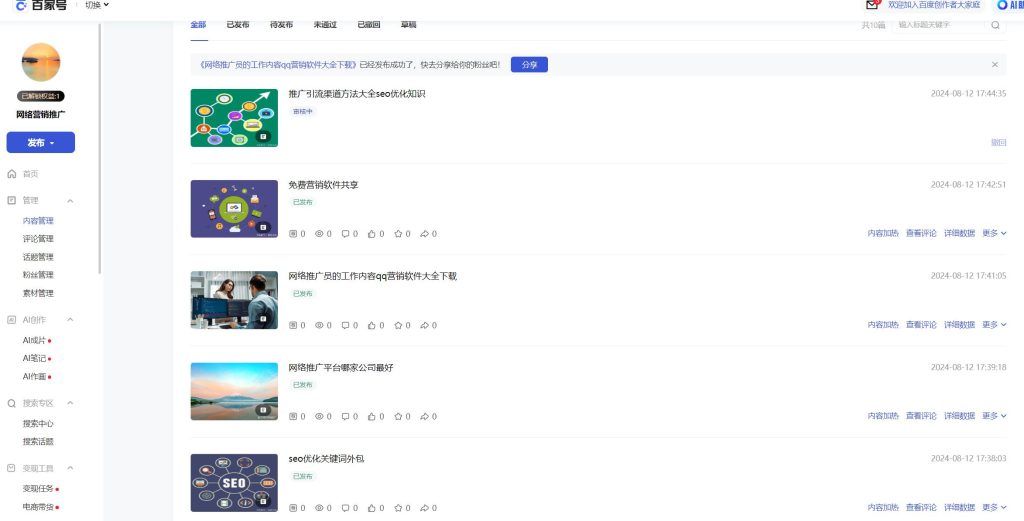Click the eye views icon for 免费营销软件共享
The image size is (1024, 521).
point(319,234)
